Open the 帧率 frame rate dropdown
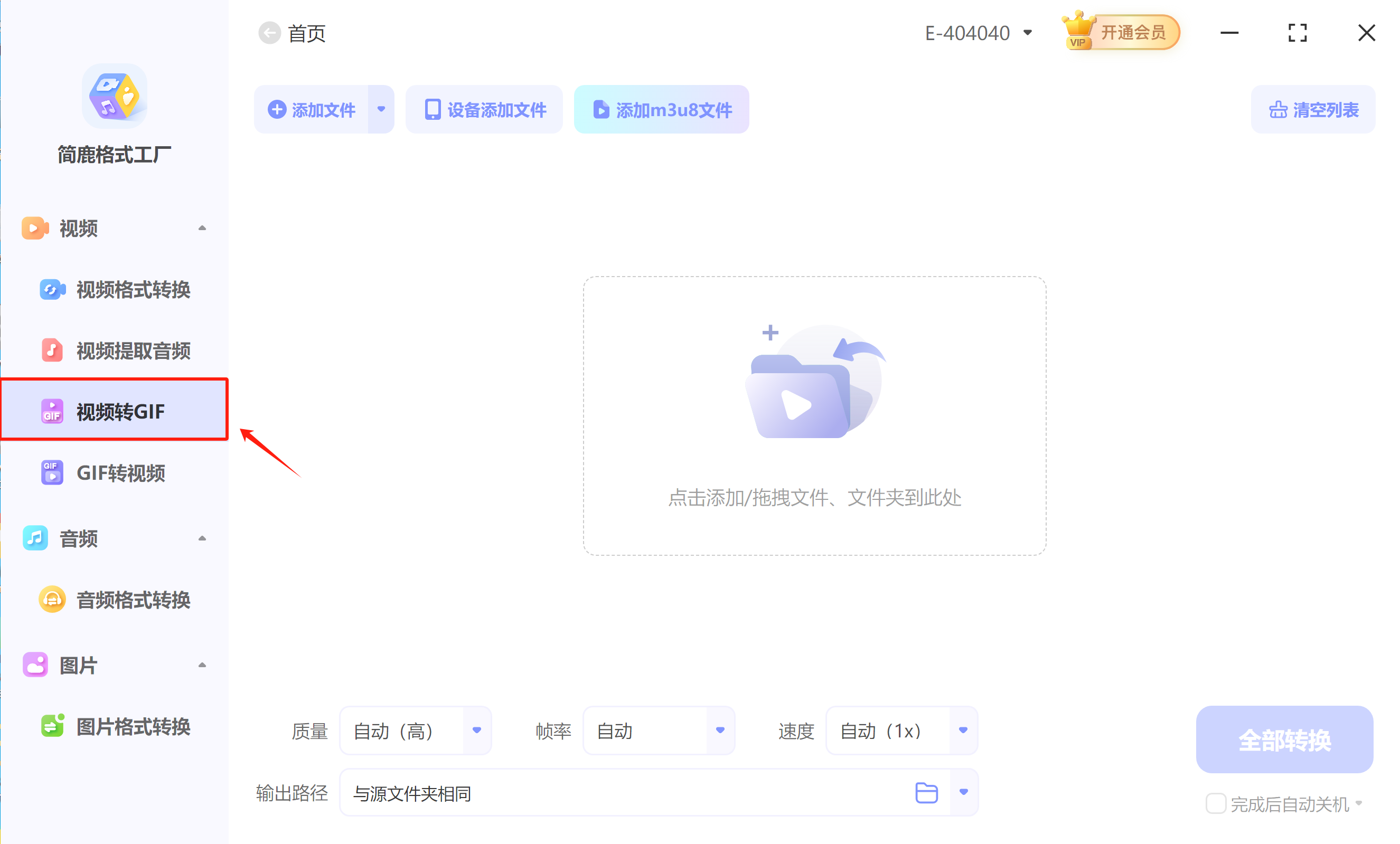 point(719,731)
